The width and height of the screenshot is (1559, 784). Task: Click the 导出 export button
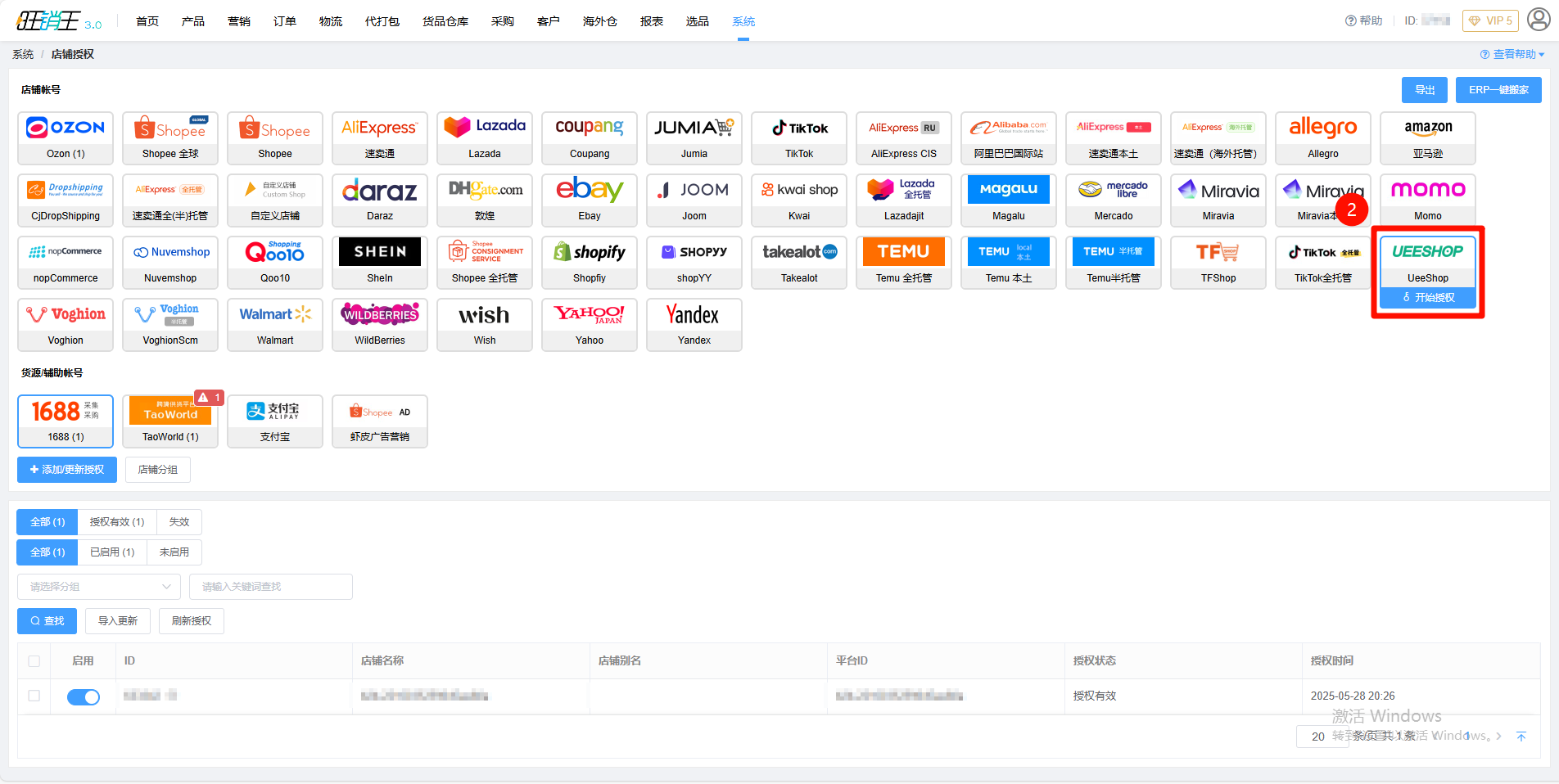[1425, 90]
